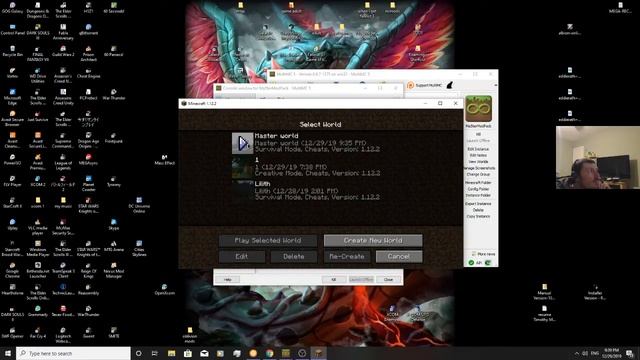Image resolution: width=640 pixels, height=360 pixels.
Task: Click Edit Notes in MultiMC sidebar
Action: click(x=478, y=156)
